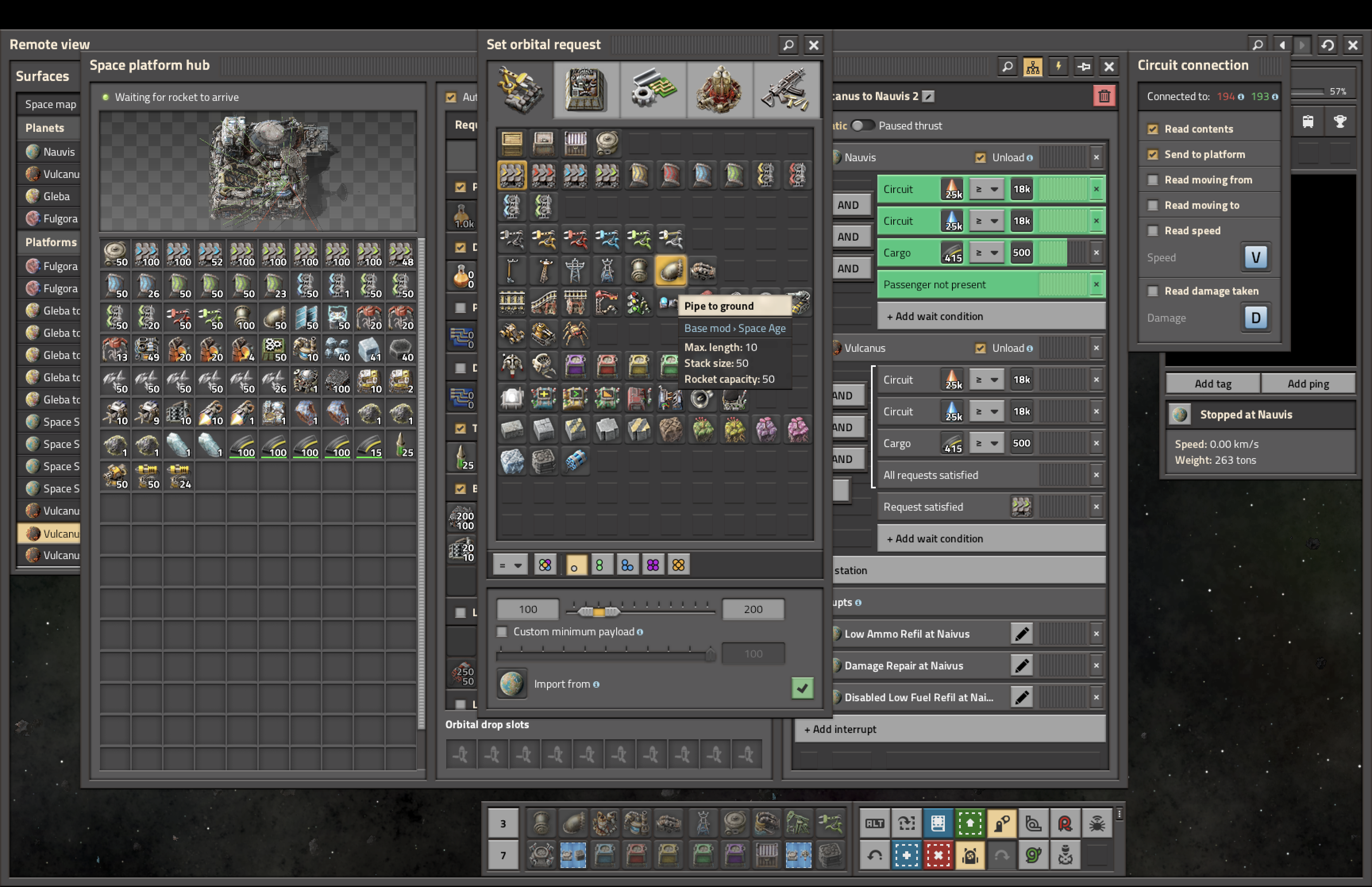Image resolution: width=1372 pixels, height=887 pixels.
Task: Select the wooden chest item
Action: (x=512, y=143)
